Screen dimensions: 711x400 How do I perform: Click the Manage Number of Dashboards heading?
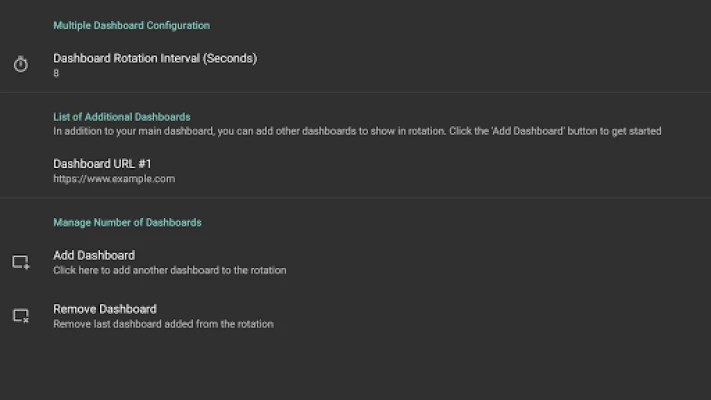click(127, 222)
